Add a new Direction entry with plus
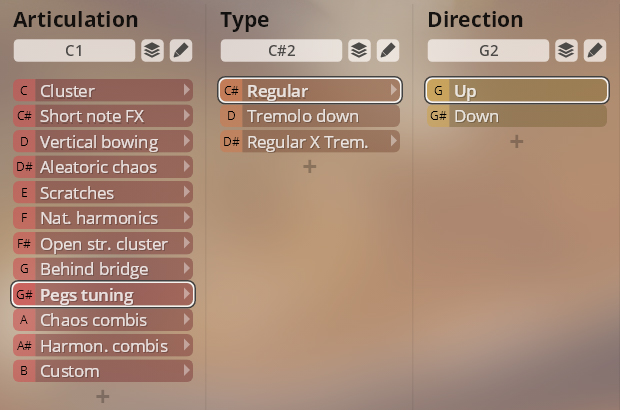 pyautogui.click(x=517, y=141)
